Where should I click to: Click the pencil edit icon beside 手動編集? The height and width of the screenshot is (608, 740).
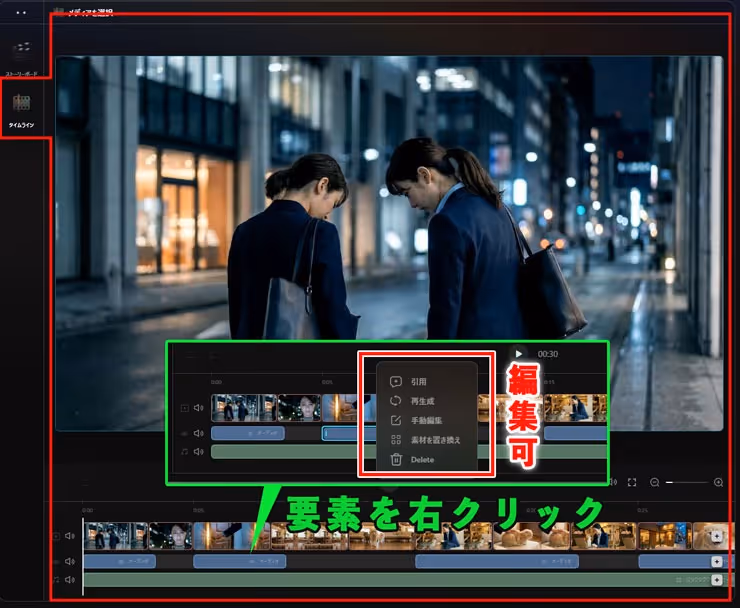point(396,420)
